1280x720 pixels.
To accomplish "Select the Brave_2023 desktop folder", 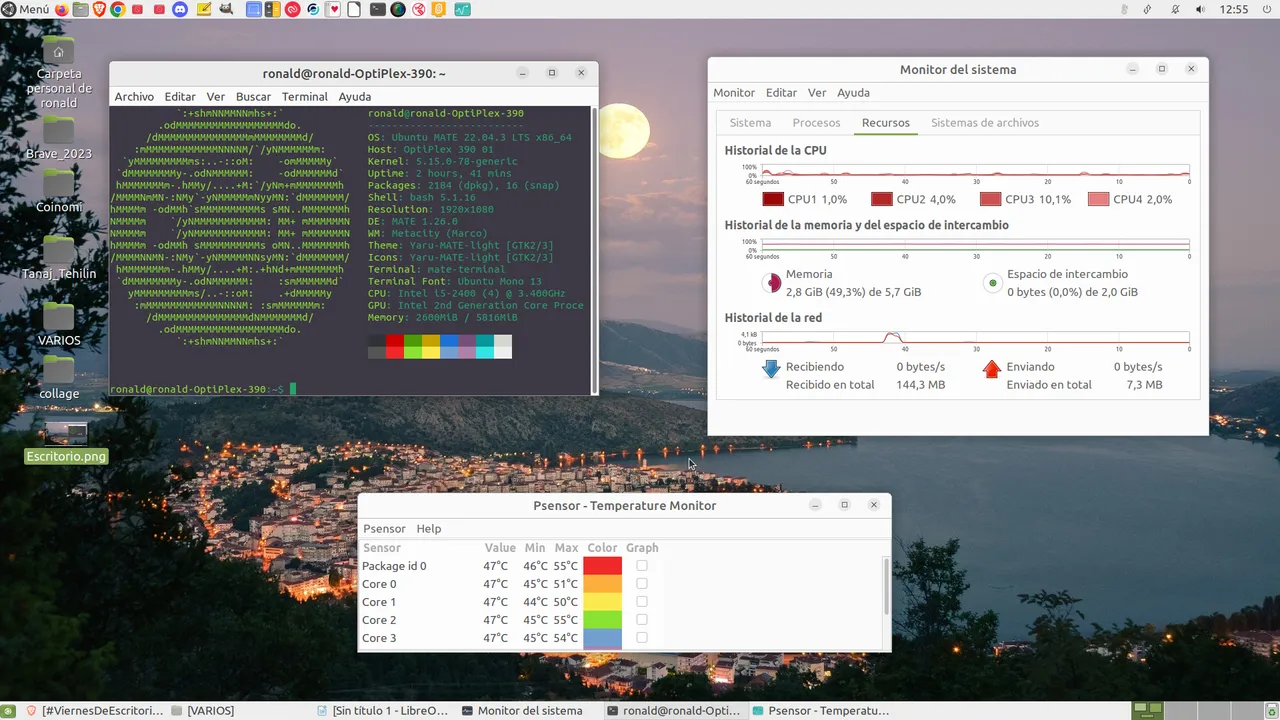I will point(58,139).
